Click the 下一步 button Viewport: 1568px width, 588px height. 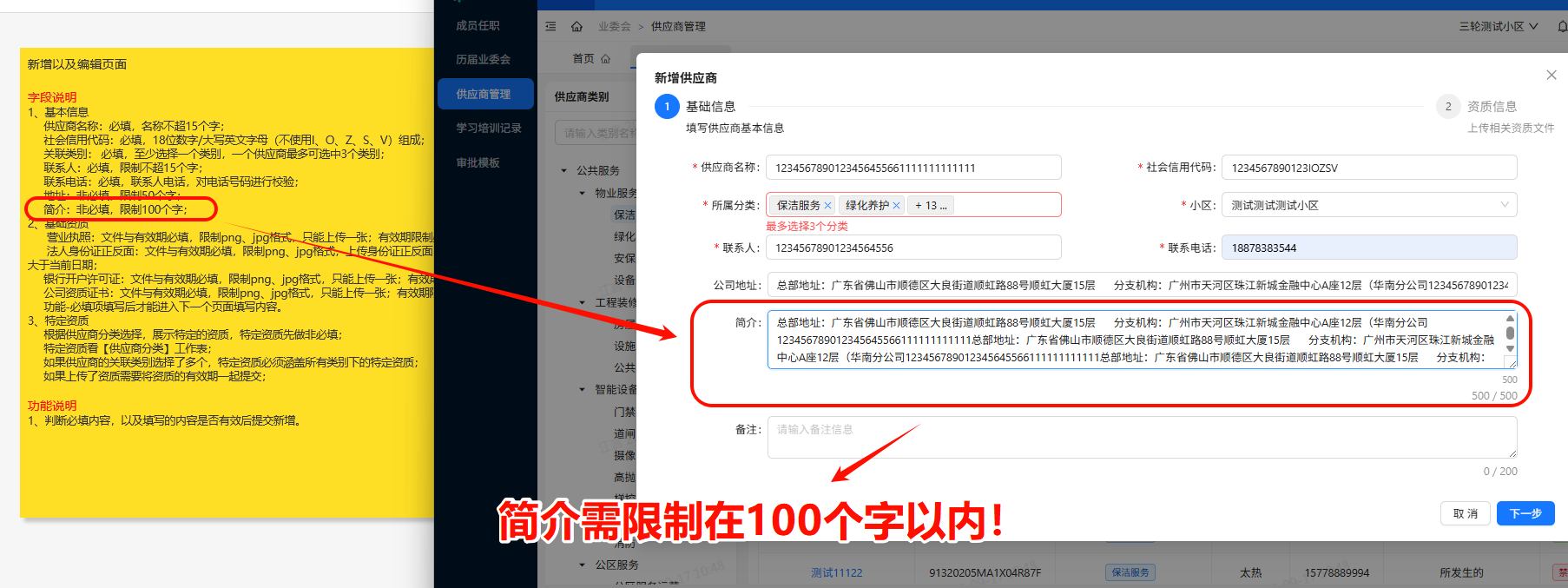1525,513
